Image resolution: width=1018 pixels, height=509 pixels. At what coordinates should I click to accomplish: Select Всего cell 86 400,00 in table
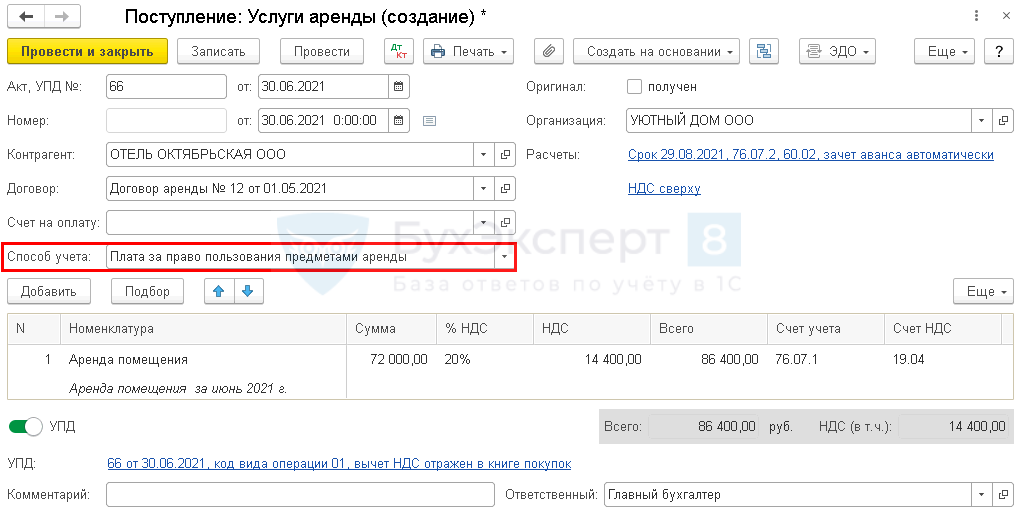[x=709, y=359]
